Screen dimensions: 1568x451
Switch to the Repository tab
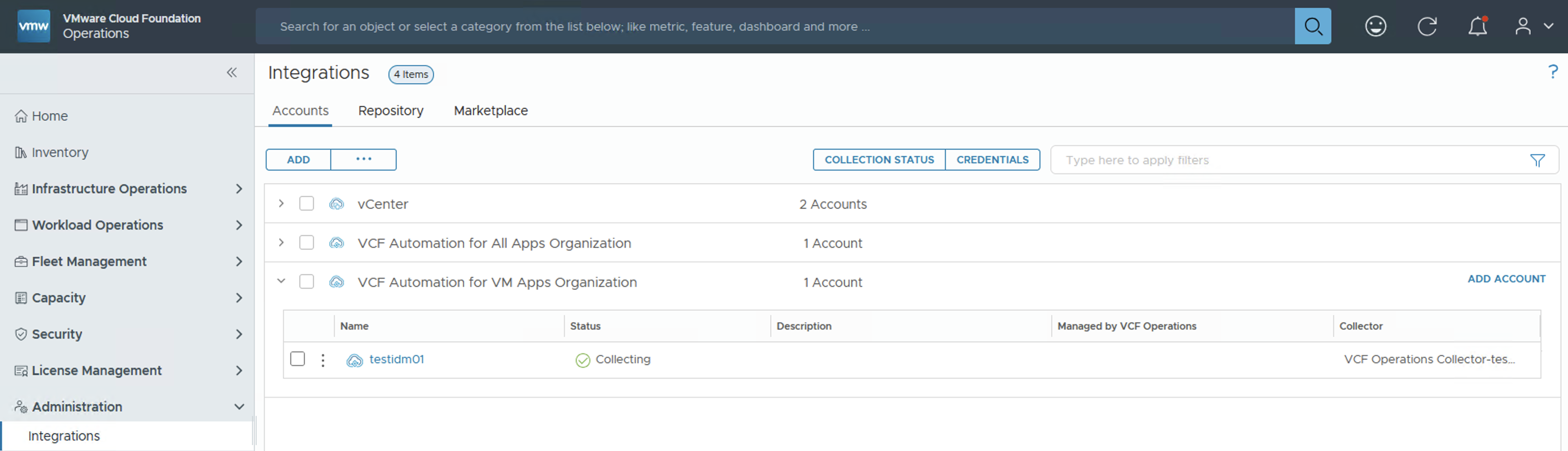390,111
